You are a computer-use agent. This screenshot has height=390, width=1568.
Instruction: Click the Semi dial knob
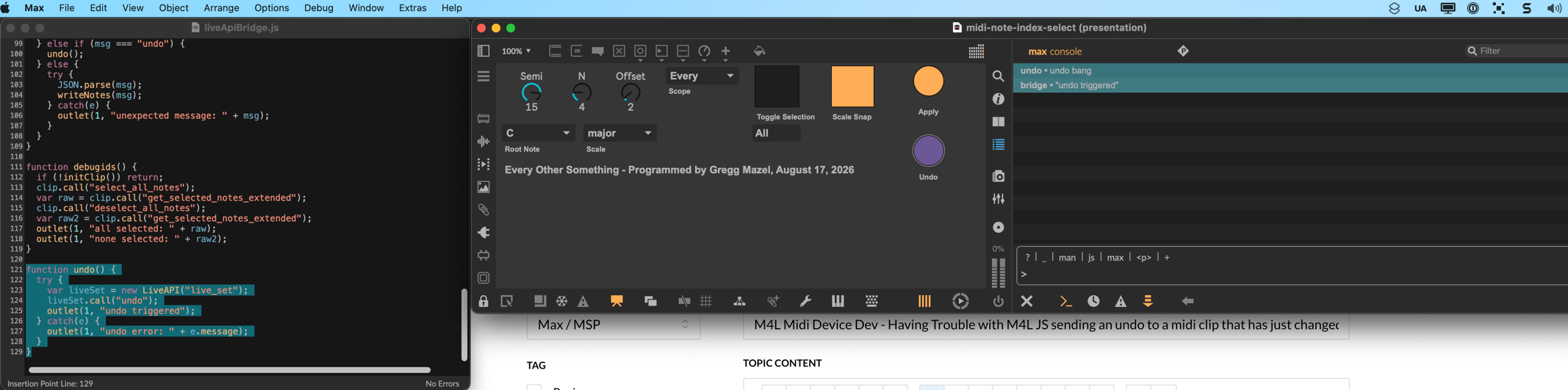(531, 93)
